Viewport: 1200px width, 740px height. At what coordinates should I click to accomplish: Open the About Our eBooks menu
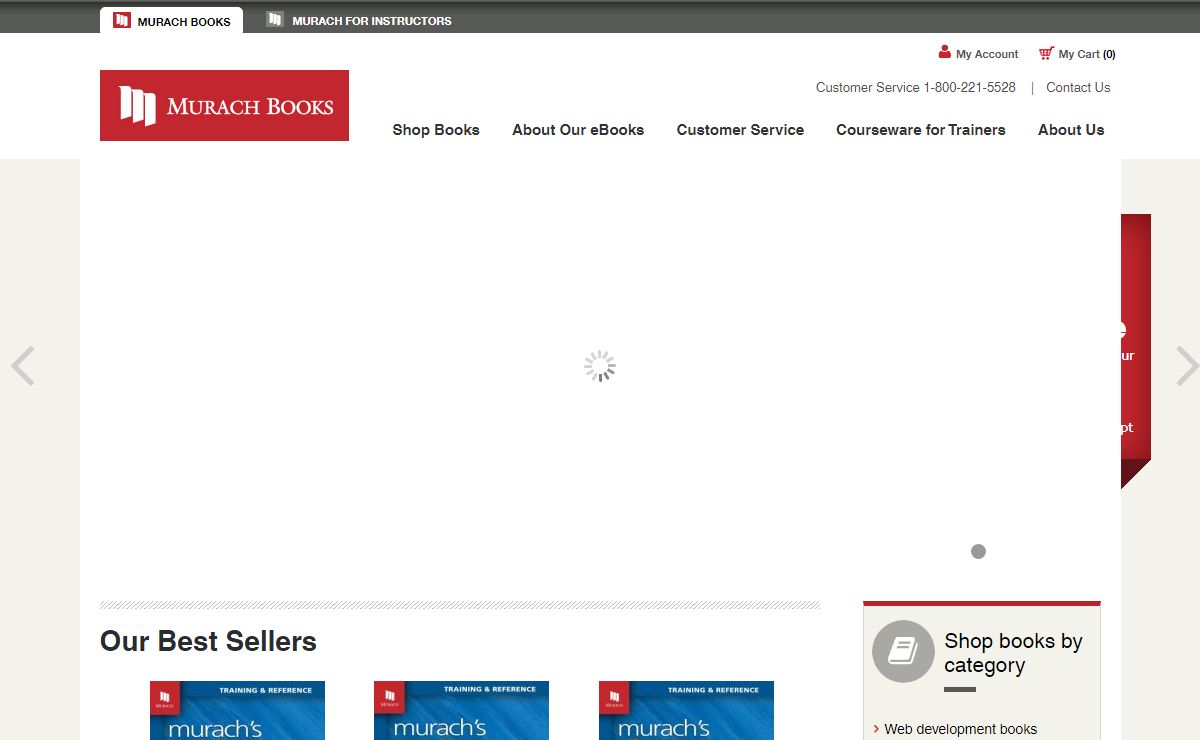click(x=578, y=130)
